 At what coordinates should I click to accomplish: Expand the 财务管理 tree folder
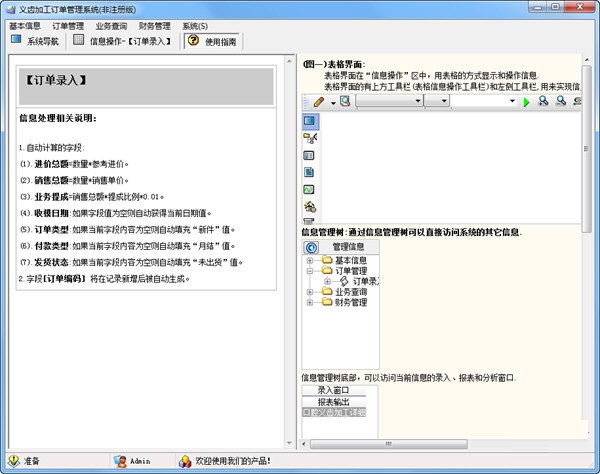pos(310,302)
